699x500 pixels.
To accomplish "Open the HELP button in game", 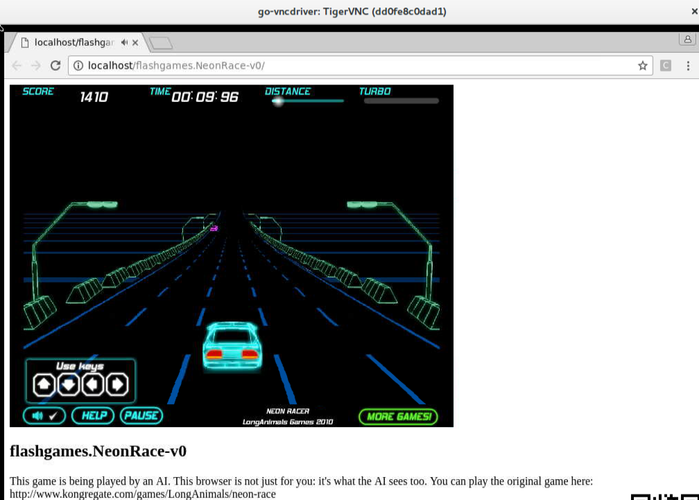I will click(x=93, y=416).
